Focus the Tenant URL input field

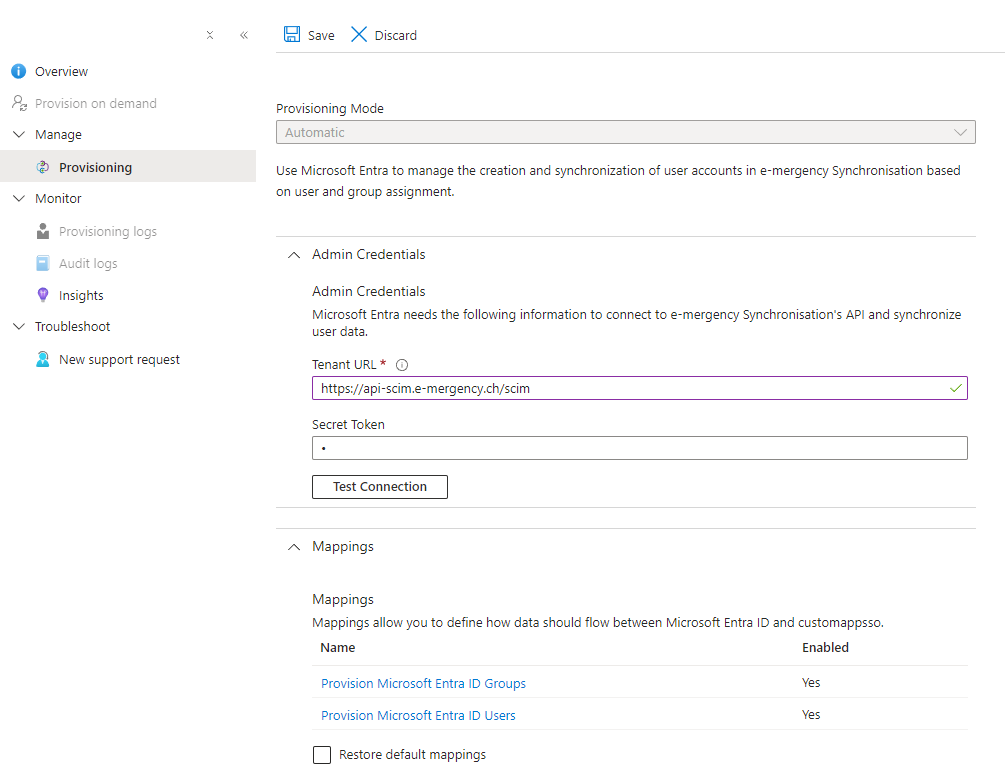click(x=640, y=388)
